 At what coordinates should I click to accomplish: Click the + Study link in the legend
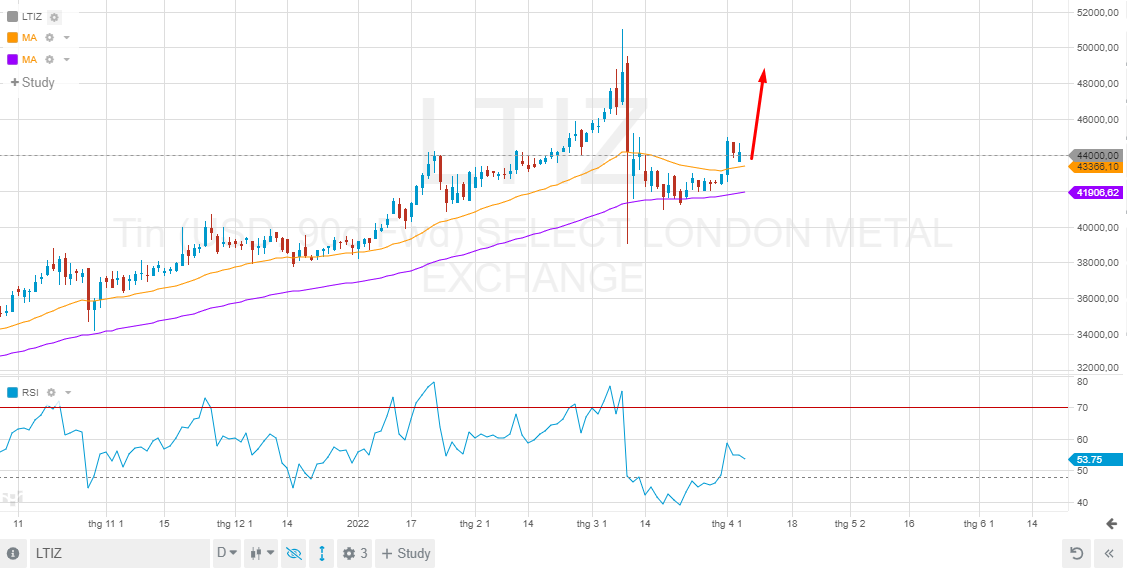coord(32,82)
